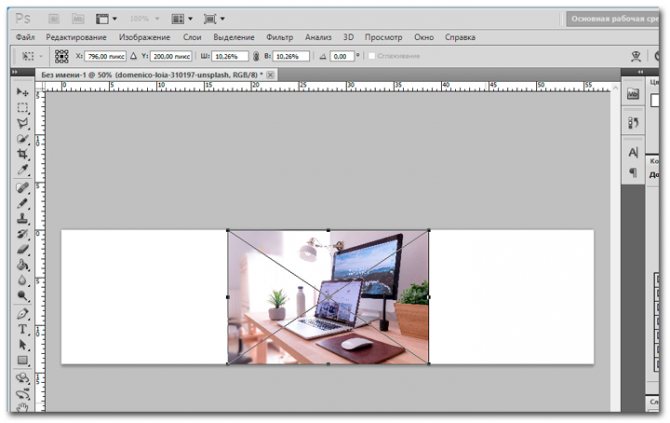The image size is (670, 423).
Task: Click the X position field 796,00
Action: (x=105, y=56)
